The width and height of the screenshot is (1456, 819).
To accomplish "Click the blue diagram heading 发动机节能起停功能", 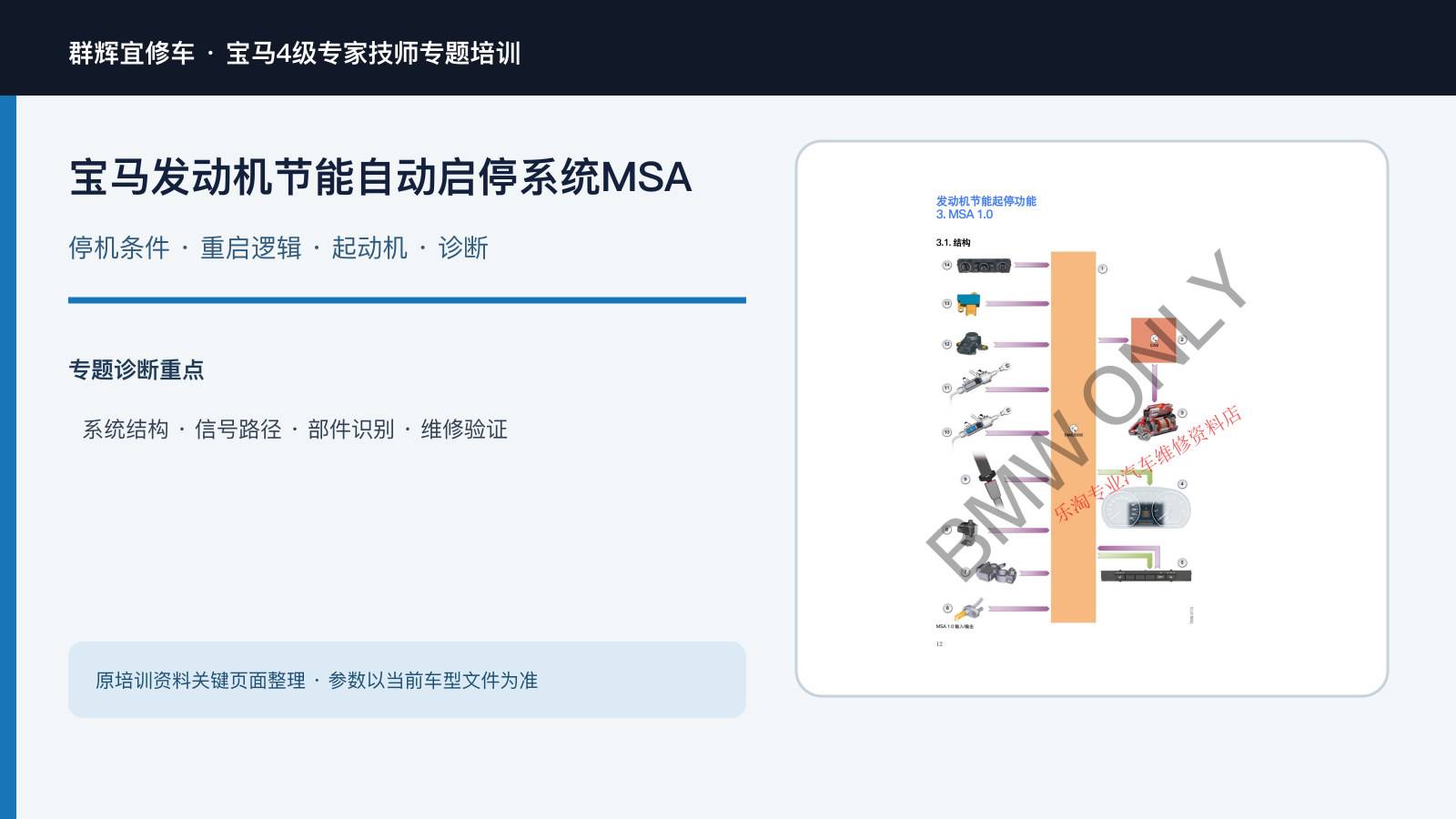I will [x=986, y=201].
